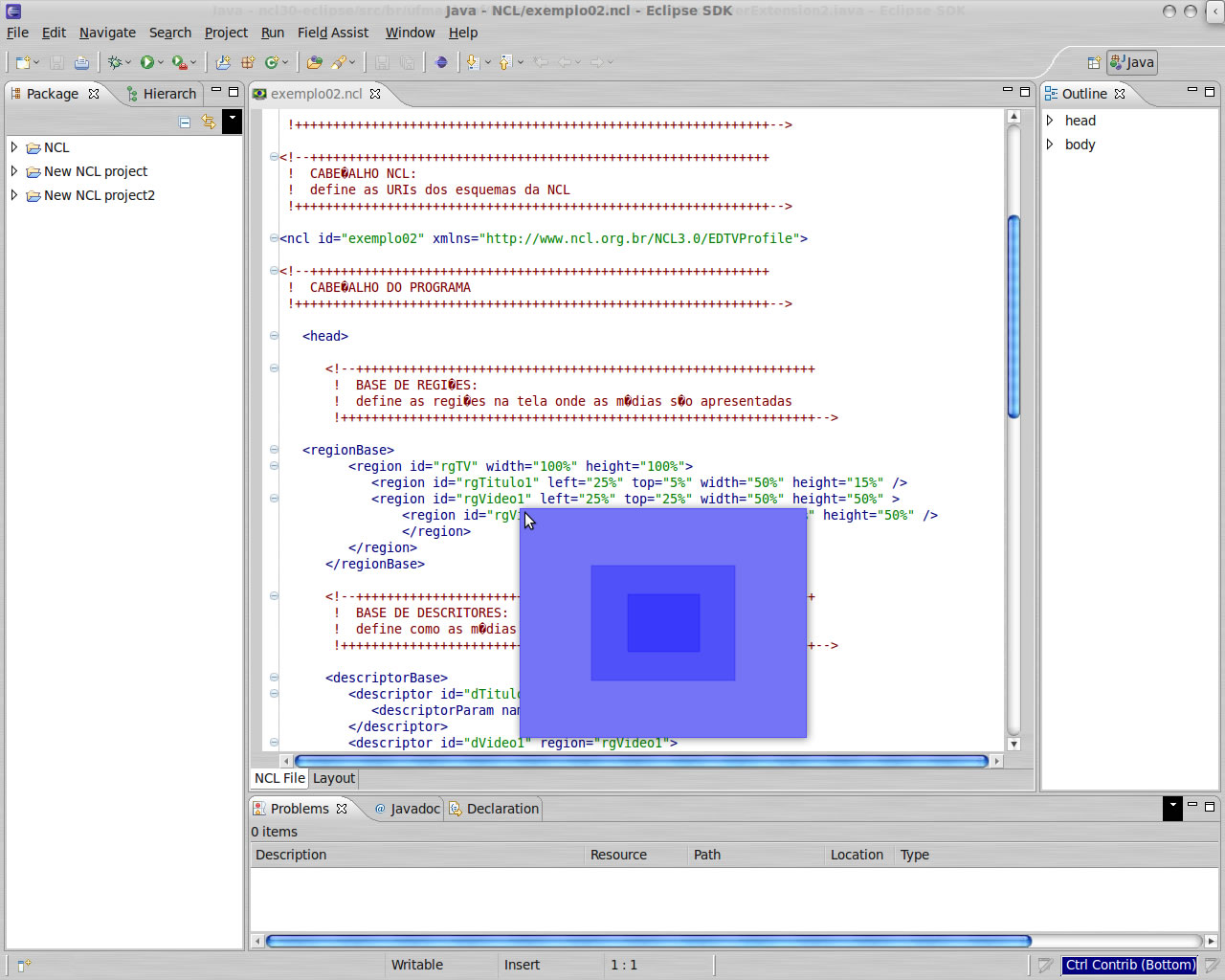Collapse the code fold beside head tag
1225x980 pixels.
[274, 336]
